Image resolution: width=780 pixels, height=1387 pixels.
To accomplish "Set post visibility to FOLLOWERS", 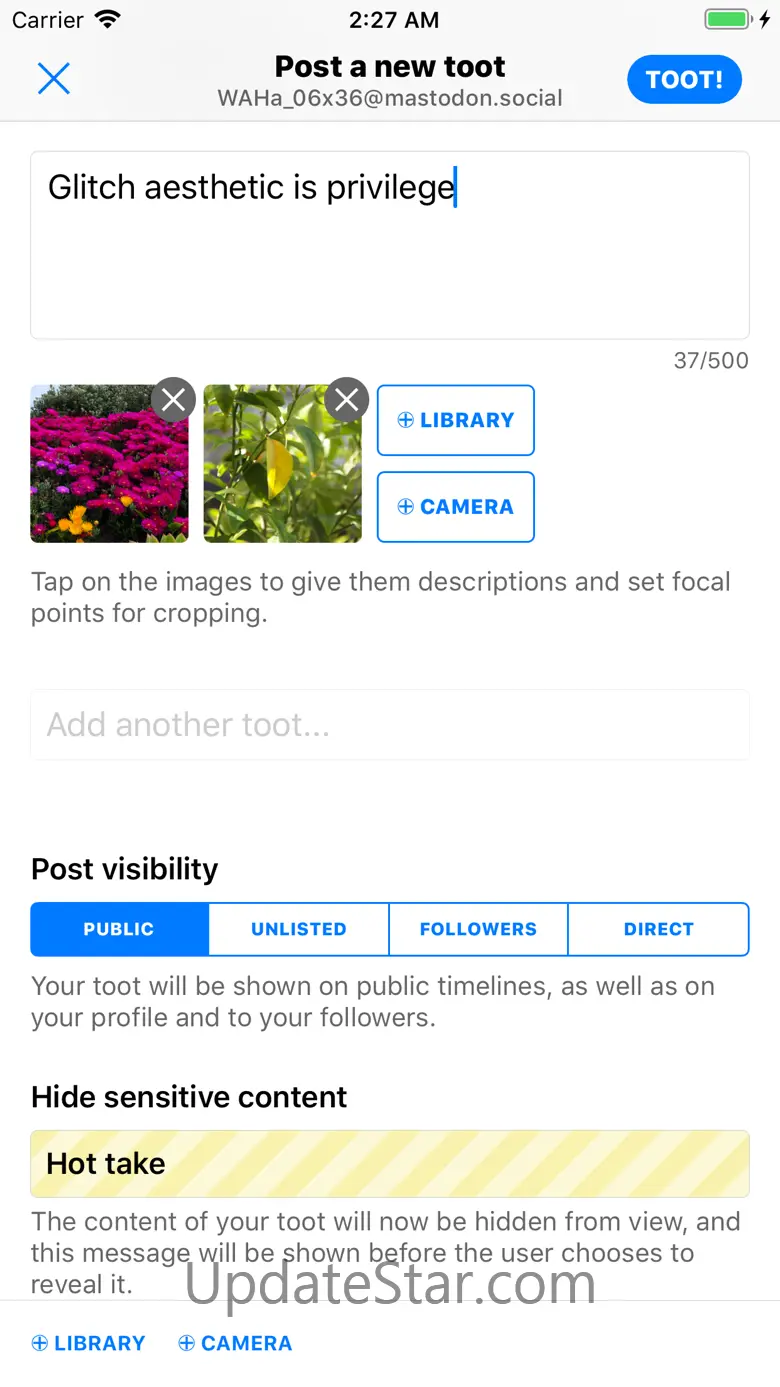I will (x=478, y=929).
